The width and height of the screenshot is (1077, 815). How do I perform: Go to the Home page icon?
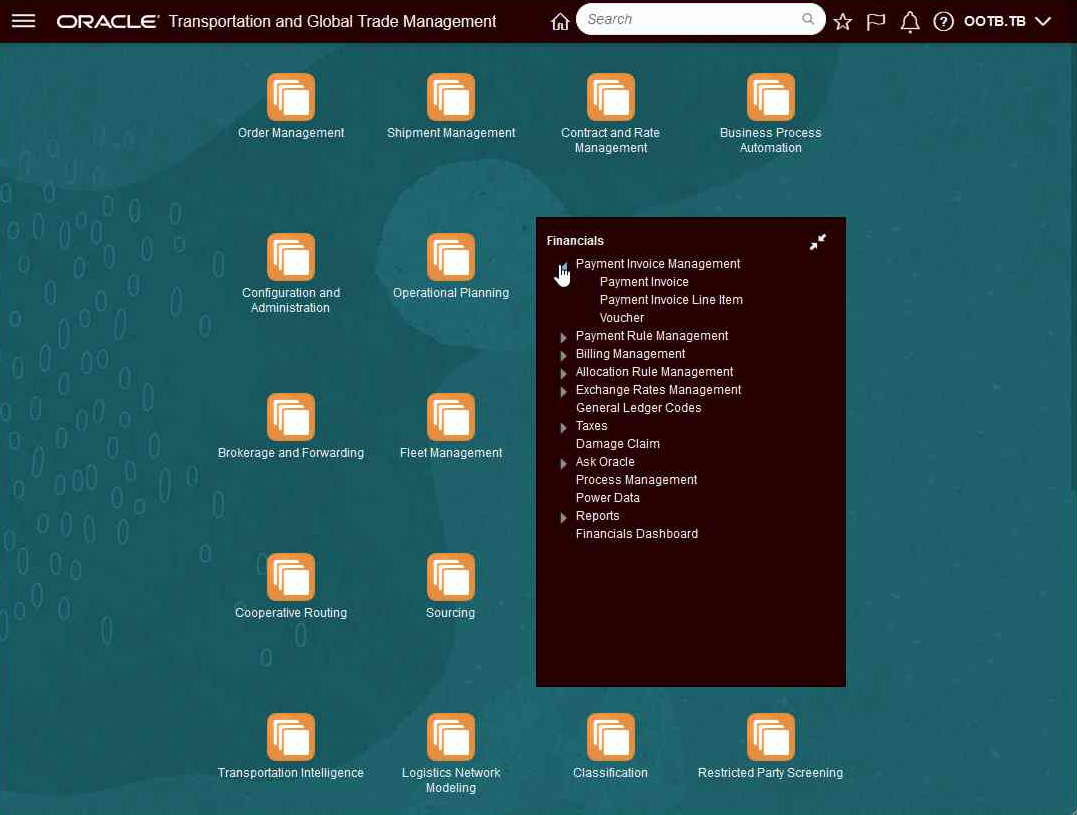pos(560,21)
